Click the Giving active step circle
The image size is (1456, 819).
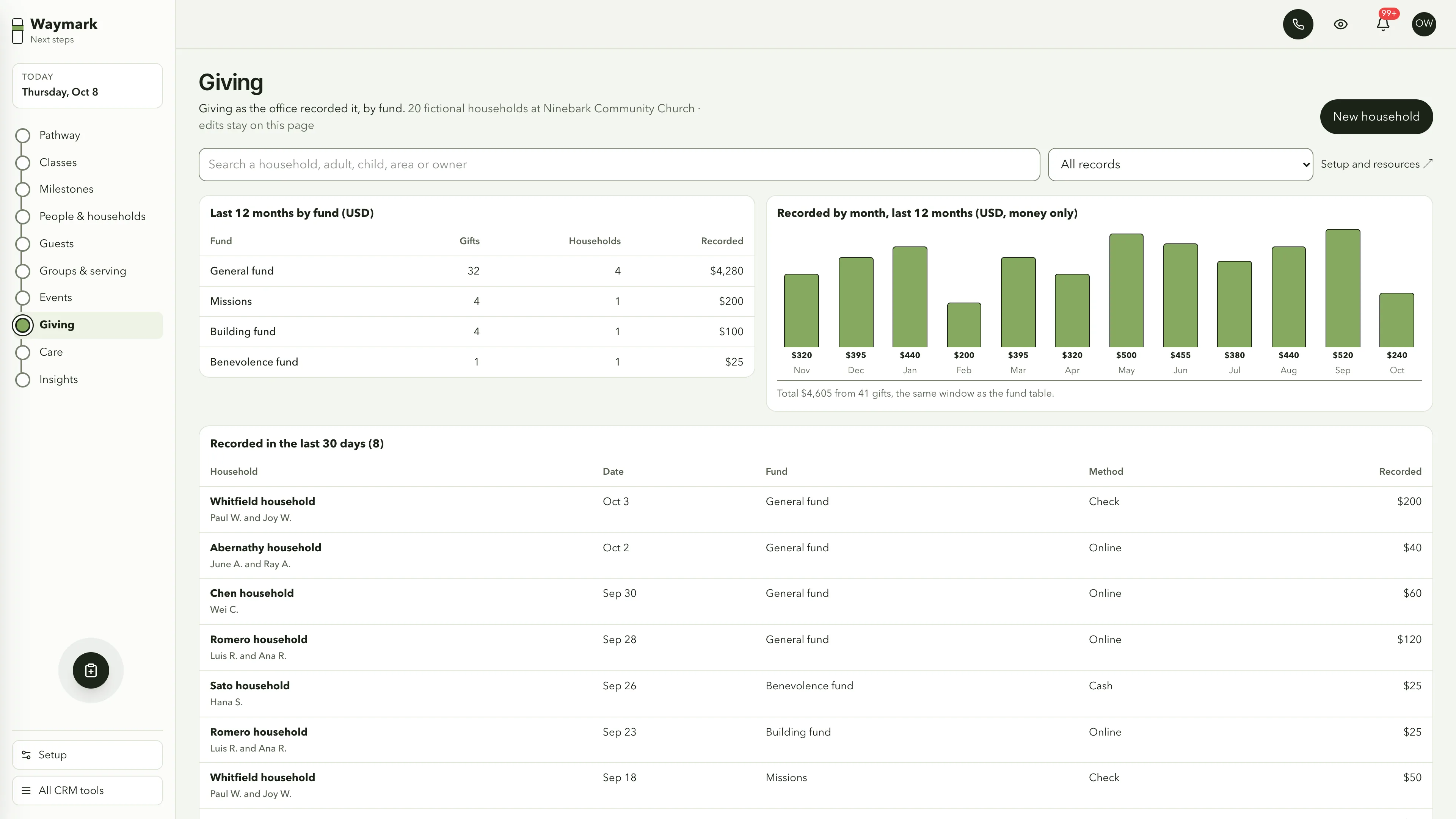23,325
